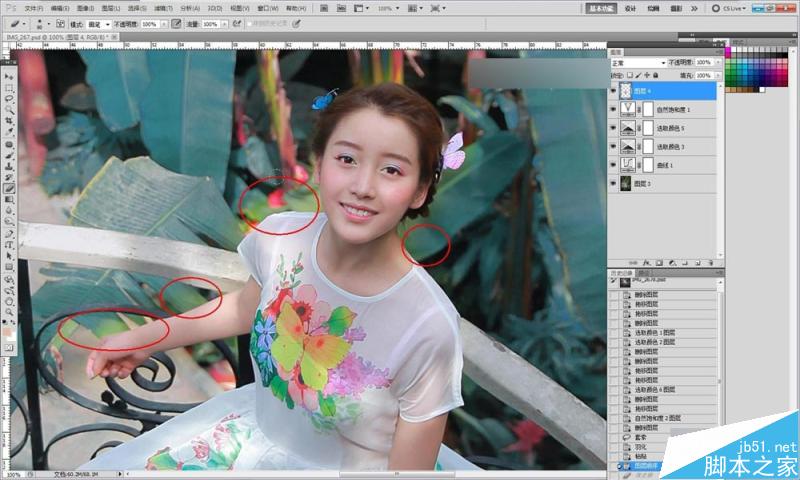The image size is (800, 480).
Task: Activate the Eraser tool in toolbox
Action: click(9, 189)
